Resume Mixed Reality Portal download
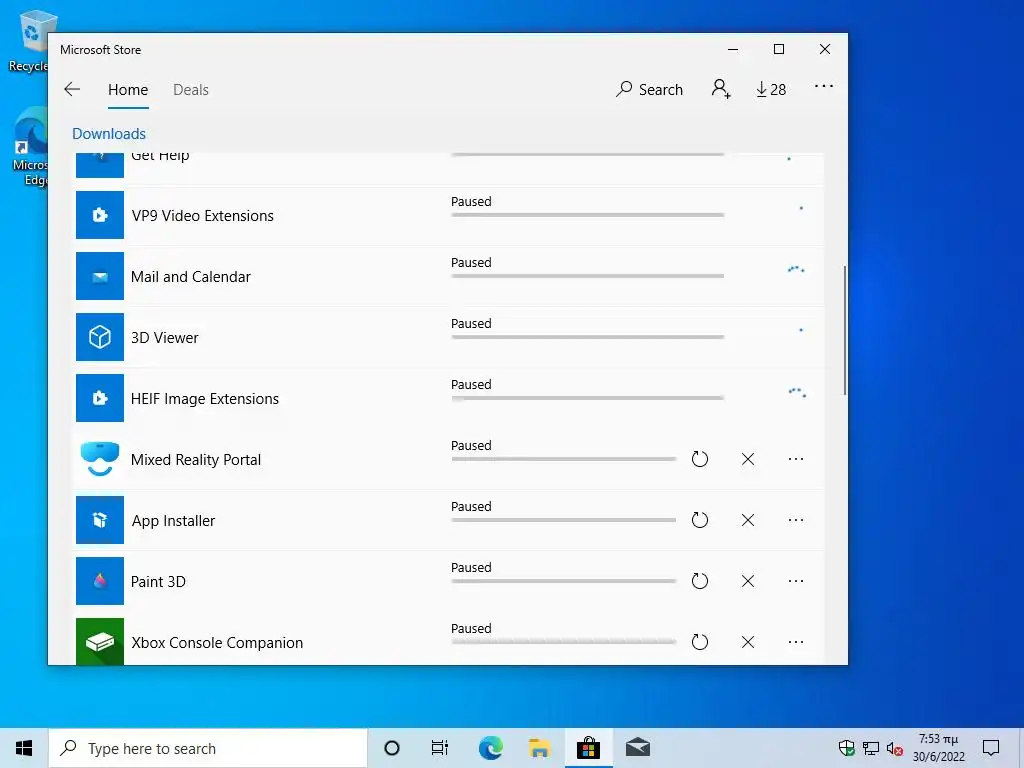1024x768 pixels. (699, 459)
